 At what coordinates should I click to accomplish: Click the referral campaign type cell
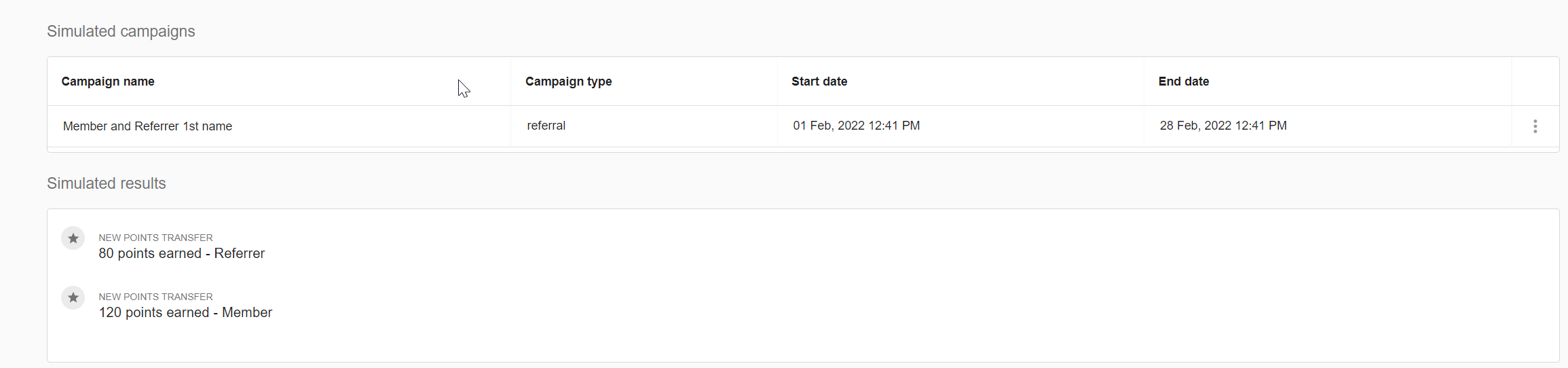pyautogui.click(x=546, y=126)
